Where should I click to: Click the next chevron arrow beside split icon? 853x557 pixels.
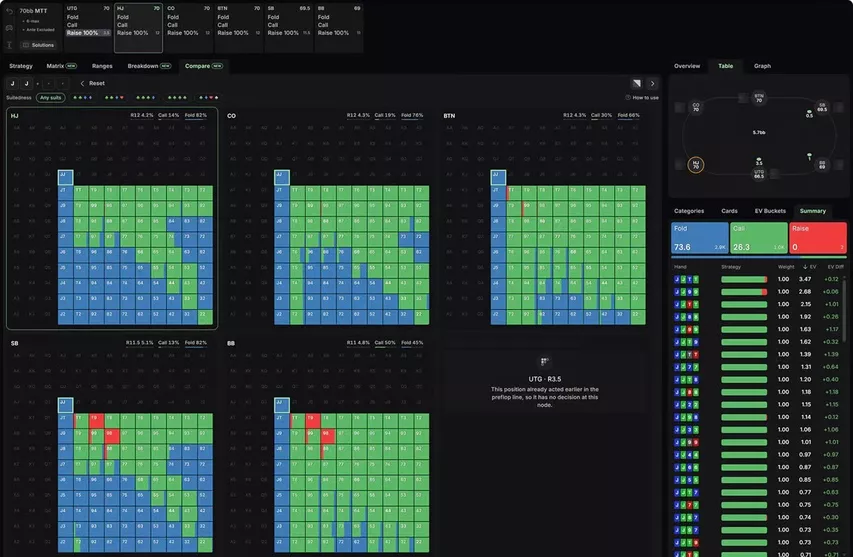pyautogui.click(x=652, y=83)
